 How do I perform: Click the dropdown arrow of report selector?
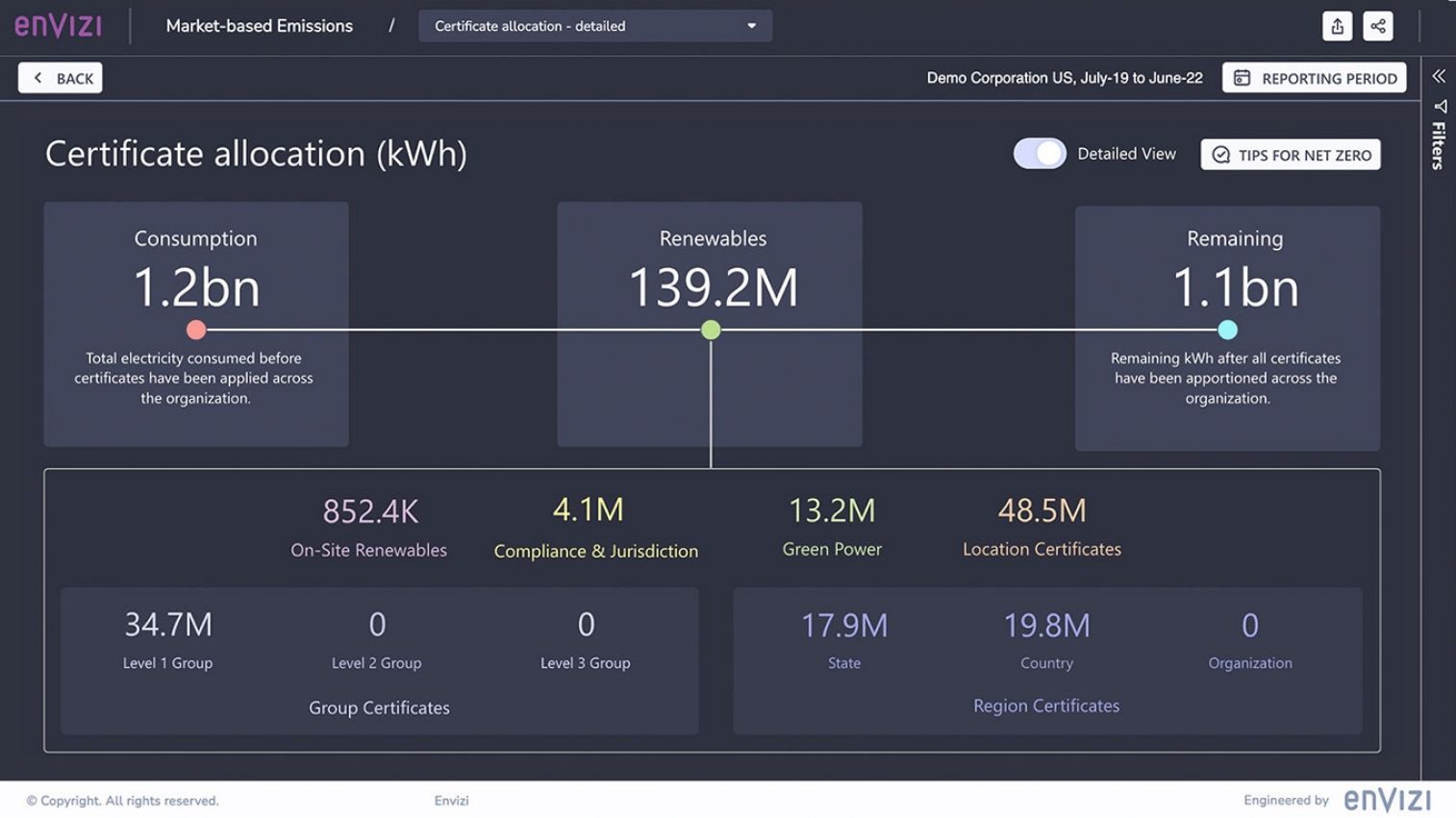(x=752, y=26)
